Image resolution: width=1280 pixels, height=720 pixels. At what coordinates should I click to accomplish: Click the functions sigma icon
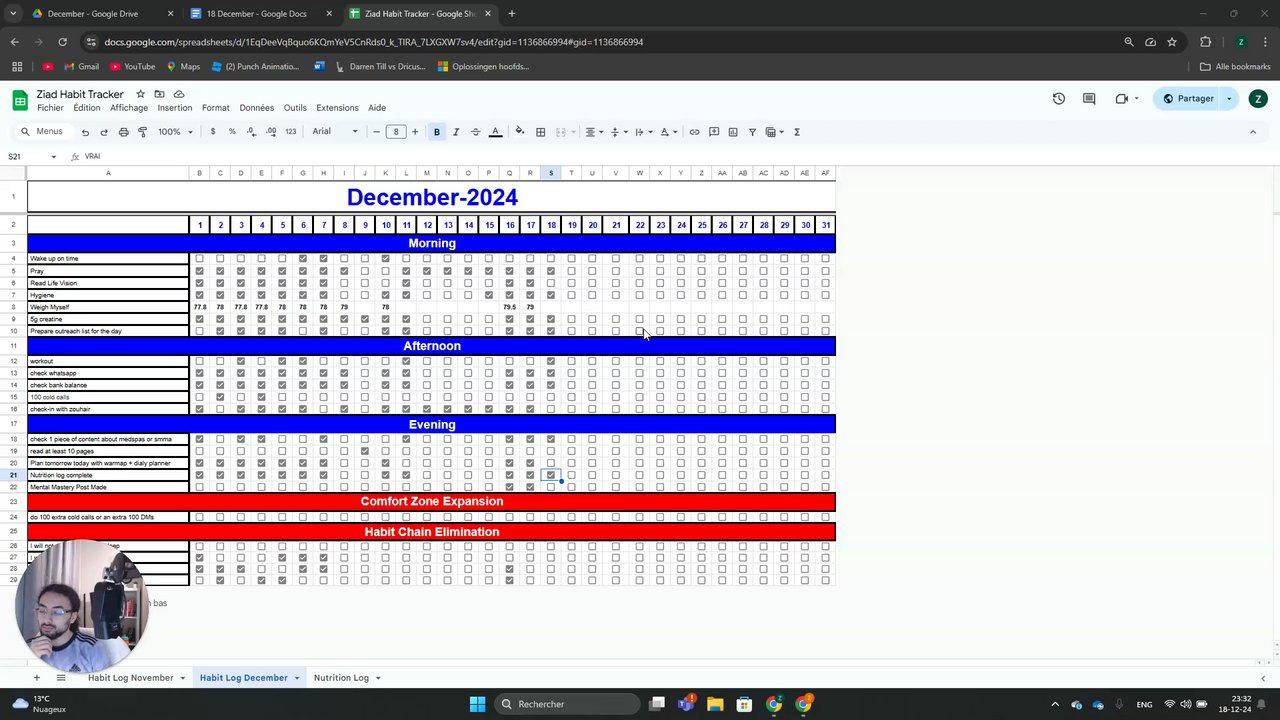[x=797, y=132]
